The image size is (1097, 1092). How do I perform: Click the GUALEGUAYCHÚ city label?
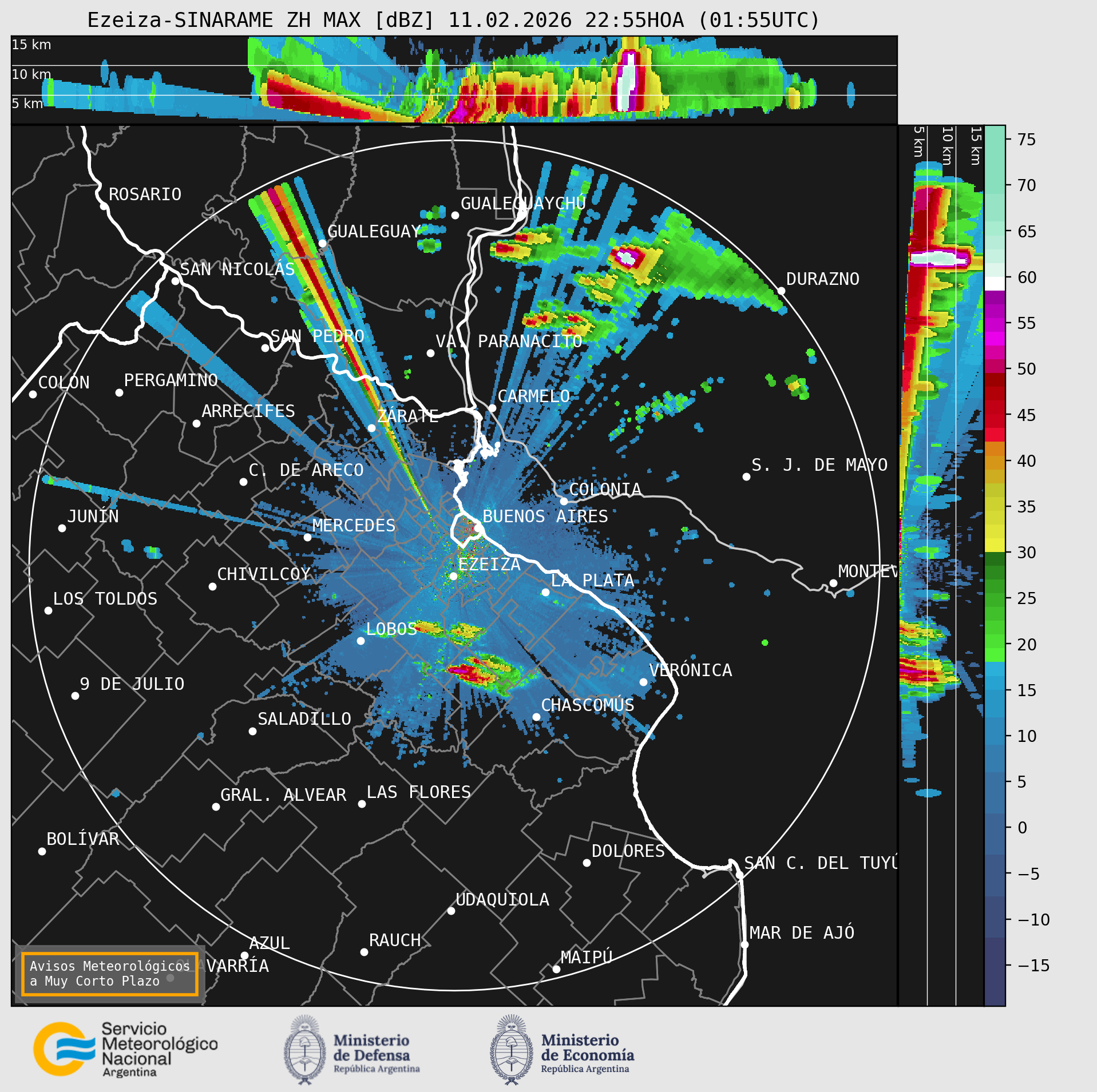pyautogui.click(x=523, y=204)
